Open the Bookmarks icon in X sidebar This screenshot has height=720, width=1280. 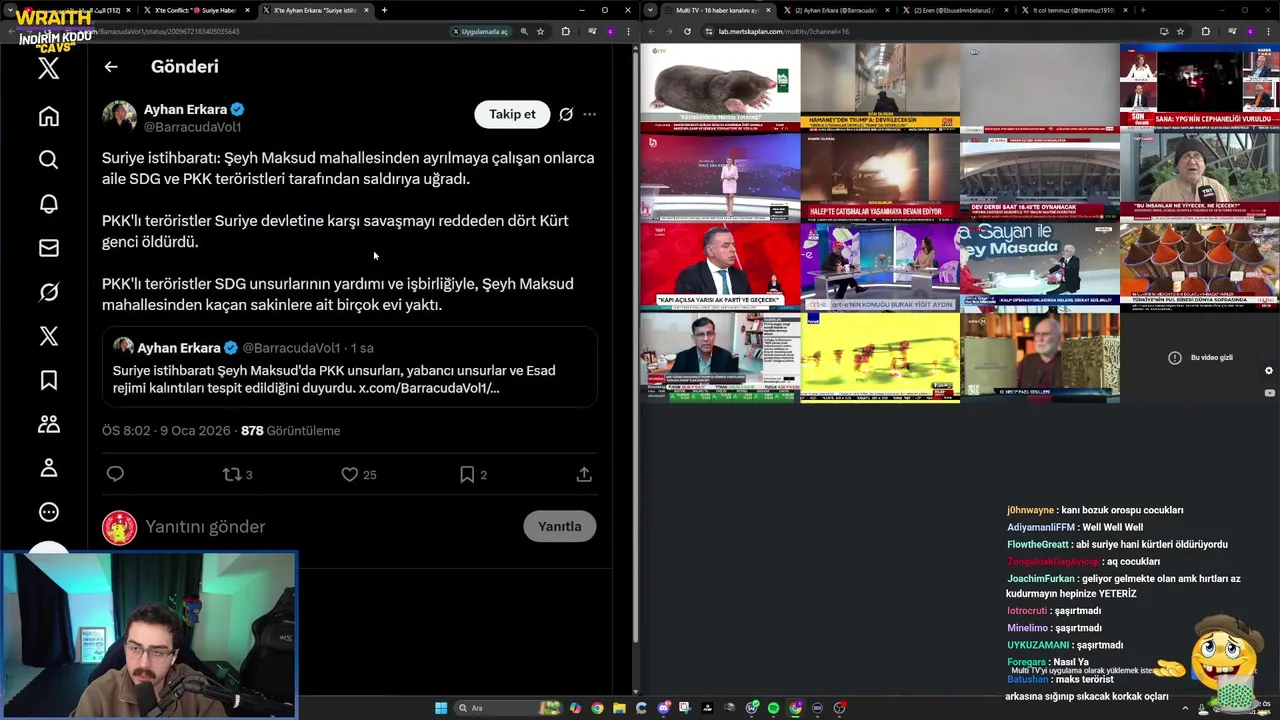point(49,380)
